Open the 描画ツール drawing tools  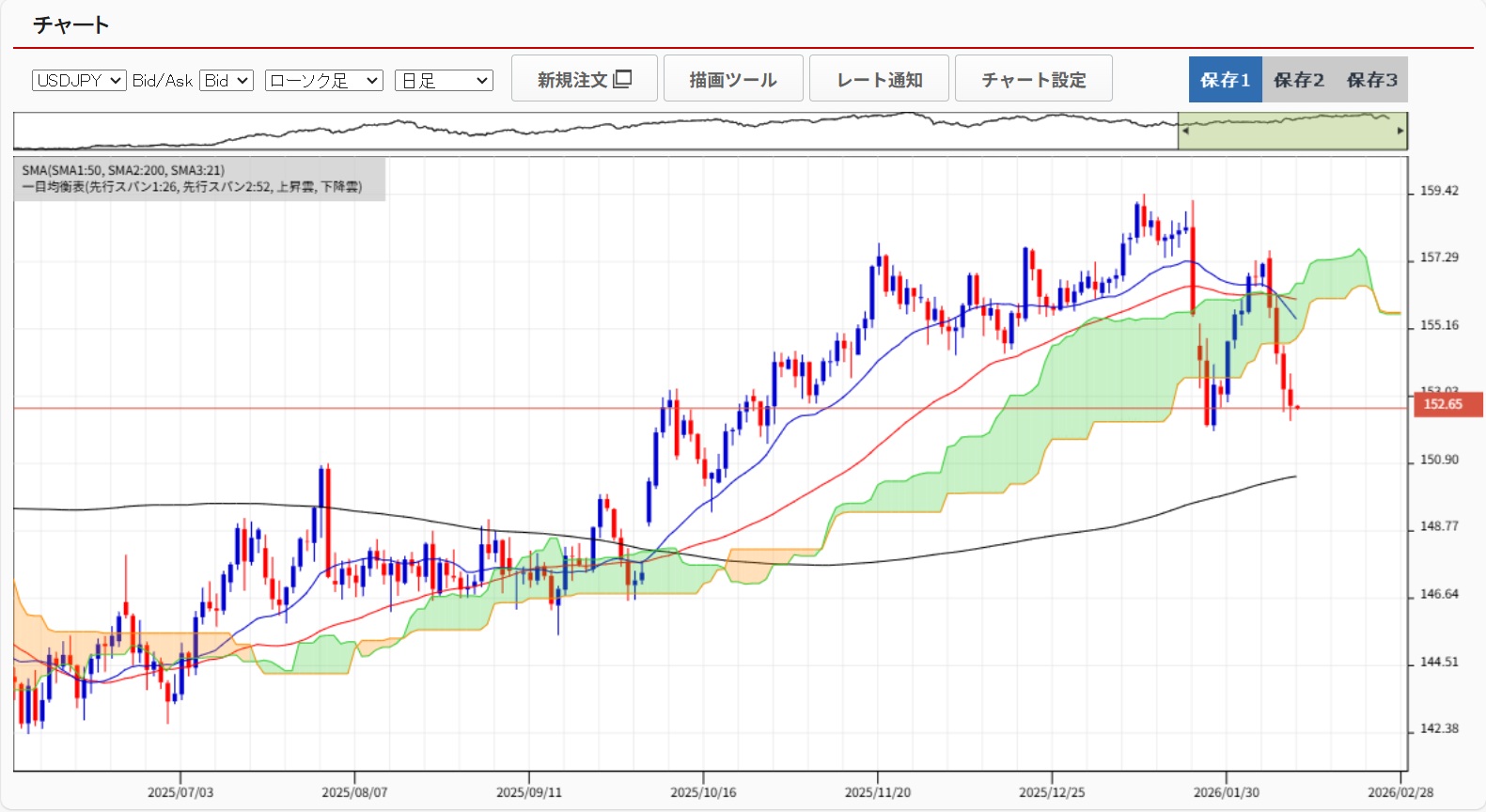[733, 79]
